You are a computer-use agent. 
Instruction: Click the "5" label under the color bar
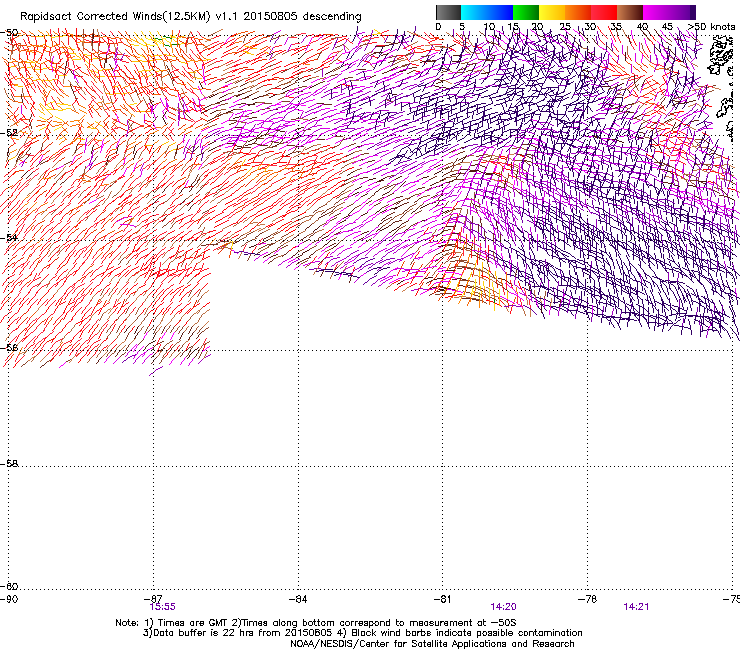click(462, 27)
